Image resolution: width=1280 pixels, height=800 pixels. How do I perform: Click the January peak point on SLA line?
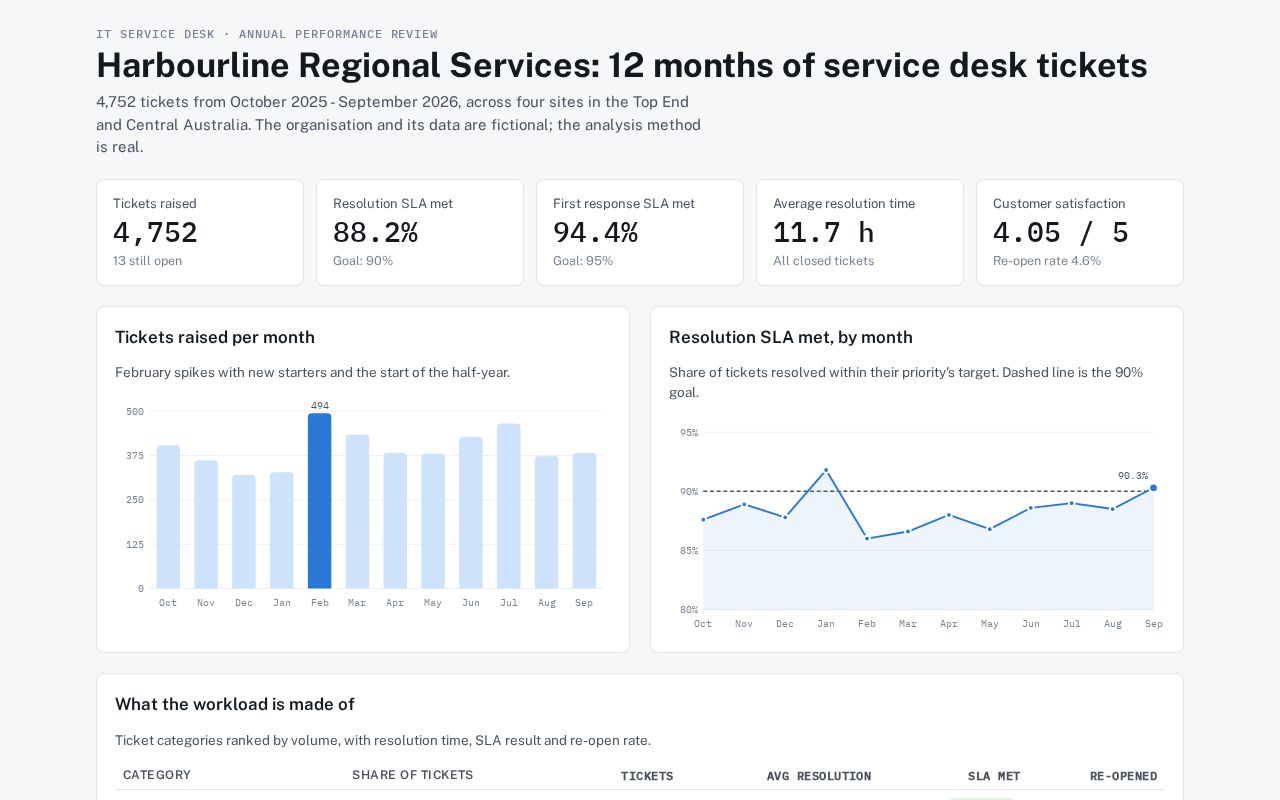(x=826, y=470)
